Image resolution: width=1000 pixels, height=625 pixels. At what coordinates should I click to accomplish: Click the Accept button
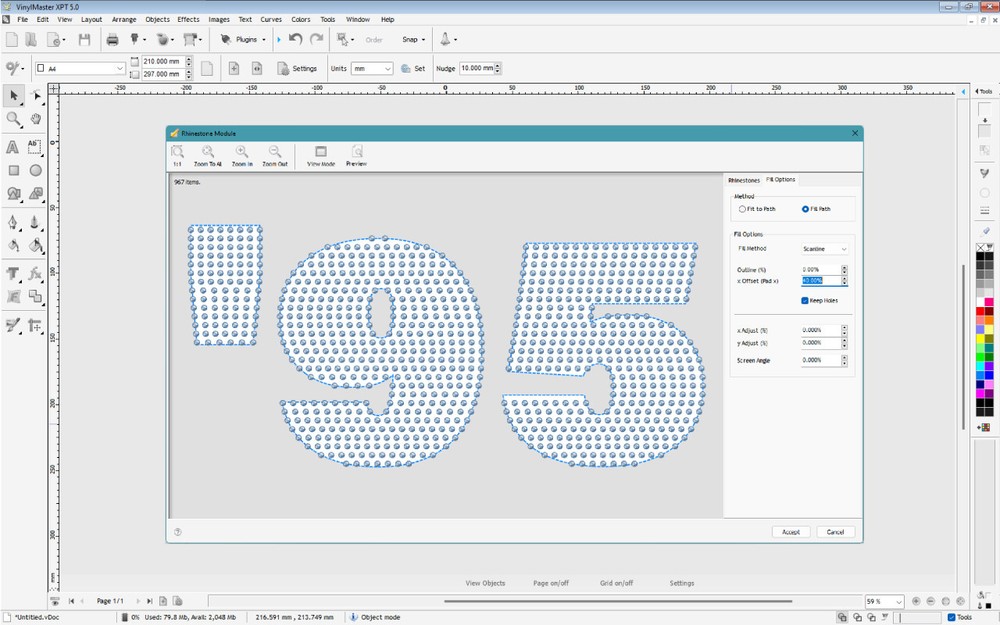click(x=791, y=532)
